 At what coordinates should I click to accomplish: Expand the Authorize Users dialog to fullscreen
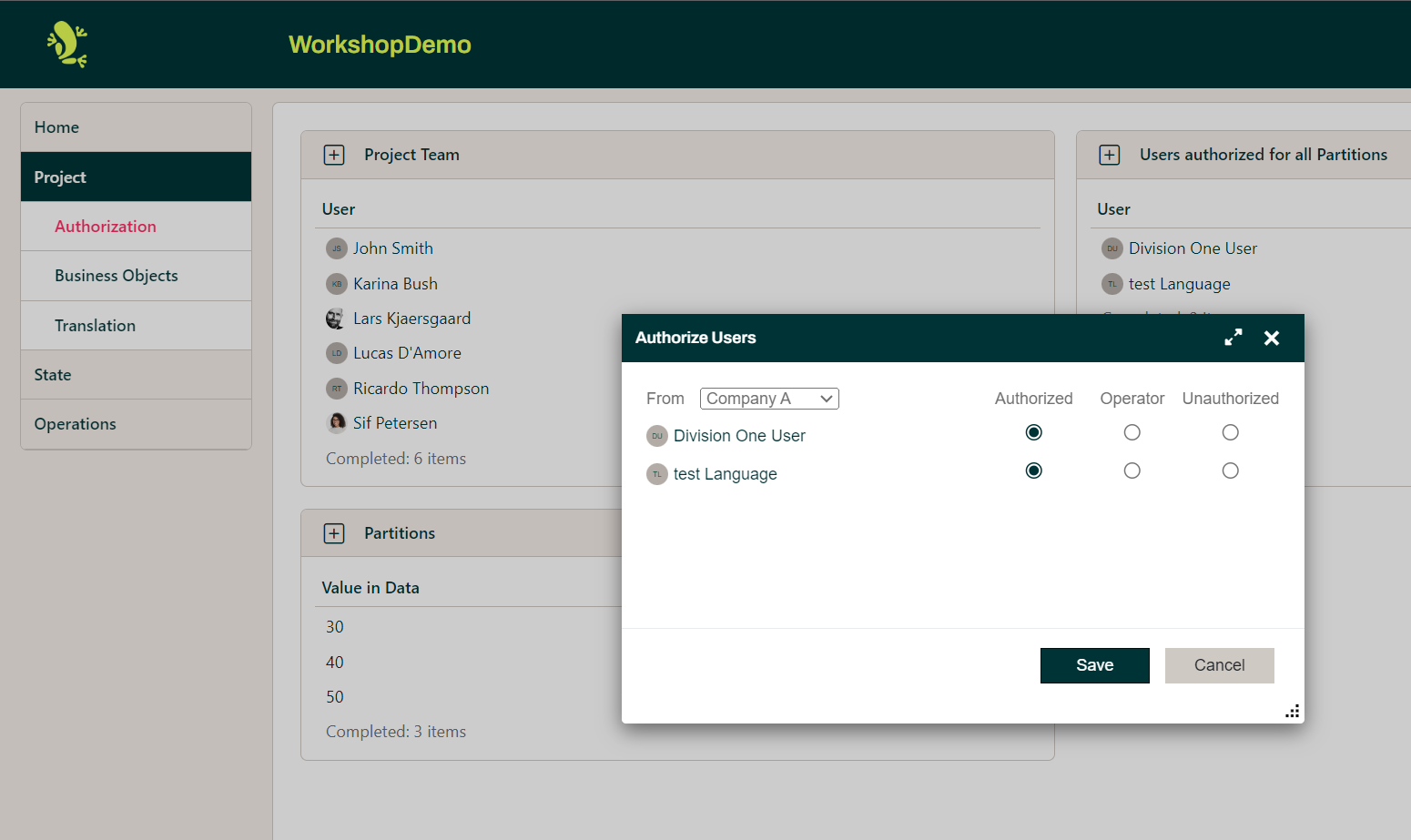1233,337
